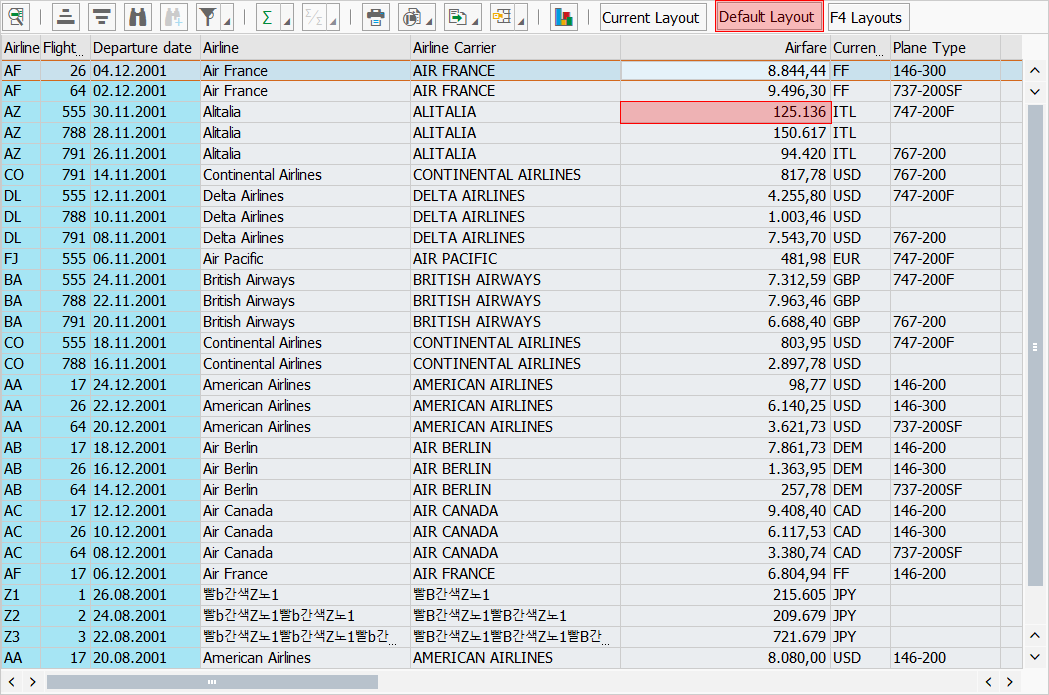Click airfare value 150.617
Image resolution: width=1049 pixels, height=695 pixels.
click(x=726, y=132)
